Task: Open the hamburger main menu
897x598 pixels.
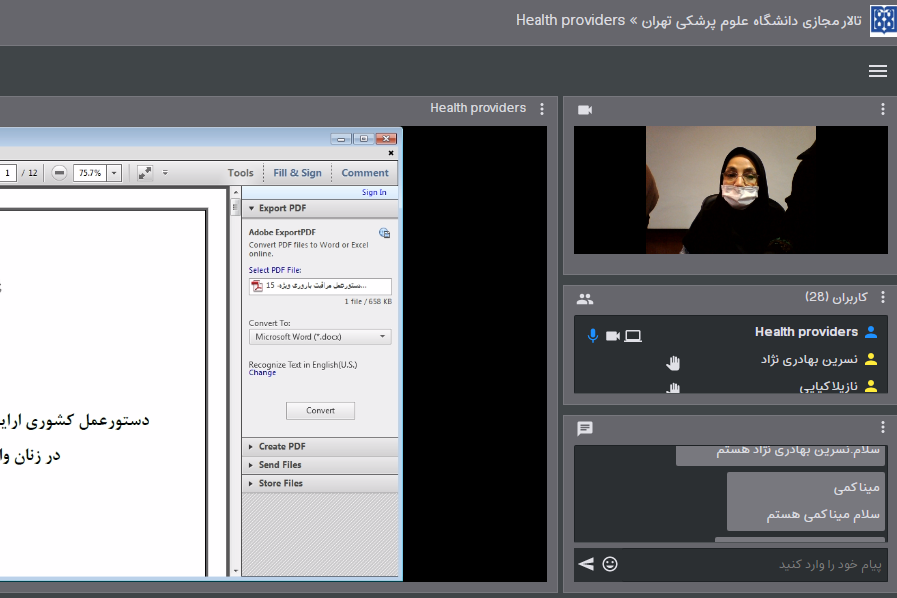Action: coord(877,71)
